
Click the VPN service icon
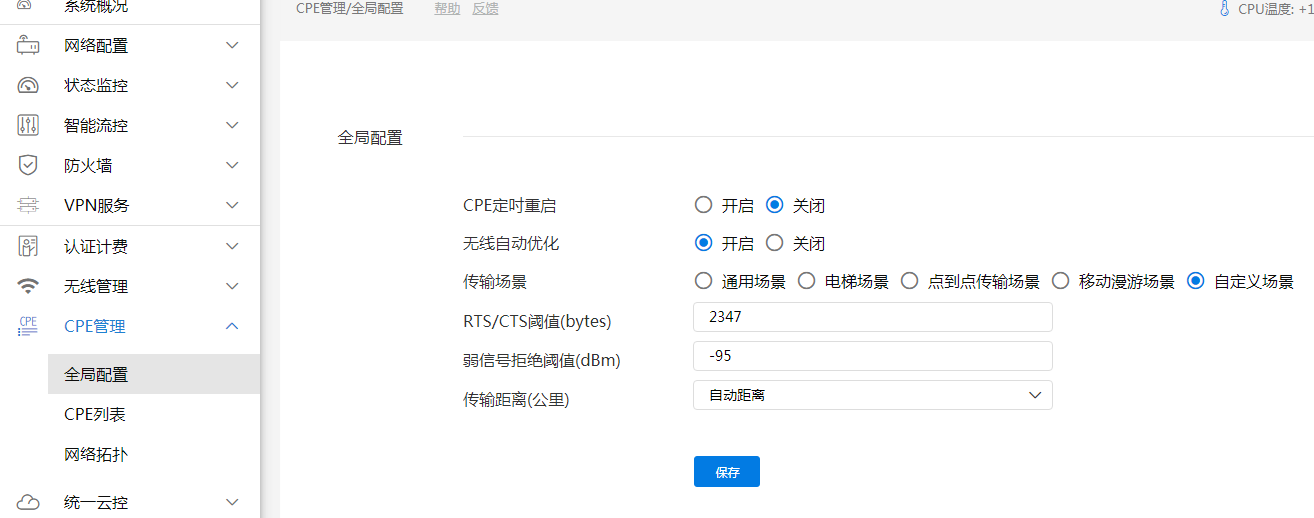coord(28,205)
